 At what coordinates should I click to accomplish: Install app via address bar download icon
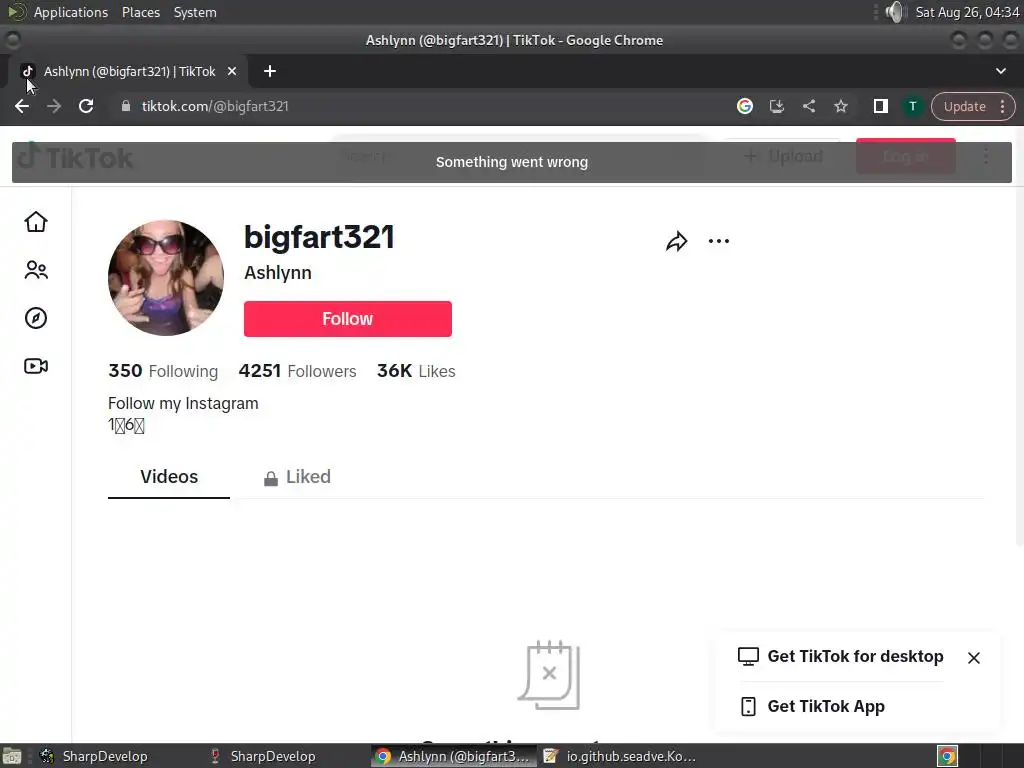(776, 106)
